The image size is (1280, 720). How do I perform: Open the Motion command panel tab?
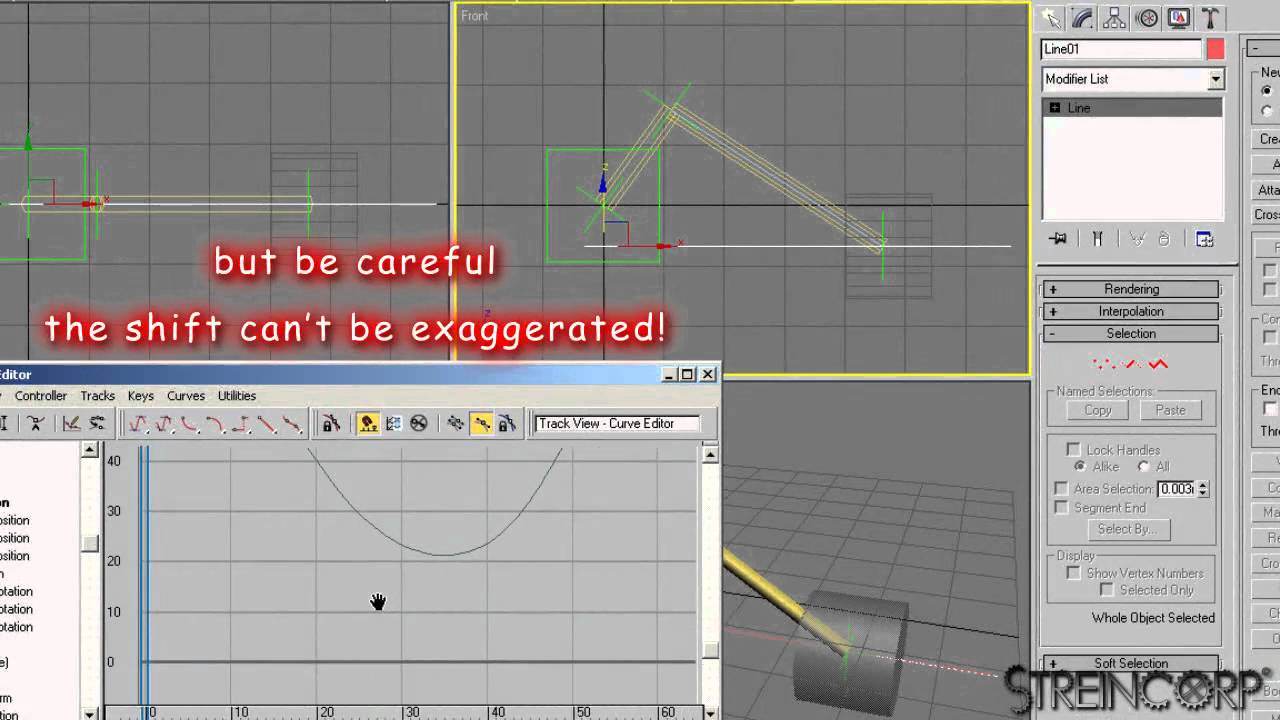1146,18
